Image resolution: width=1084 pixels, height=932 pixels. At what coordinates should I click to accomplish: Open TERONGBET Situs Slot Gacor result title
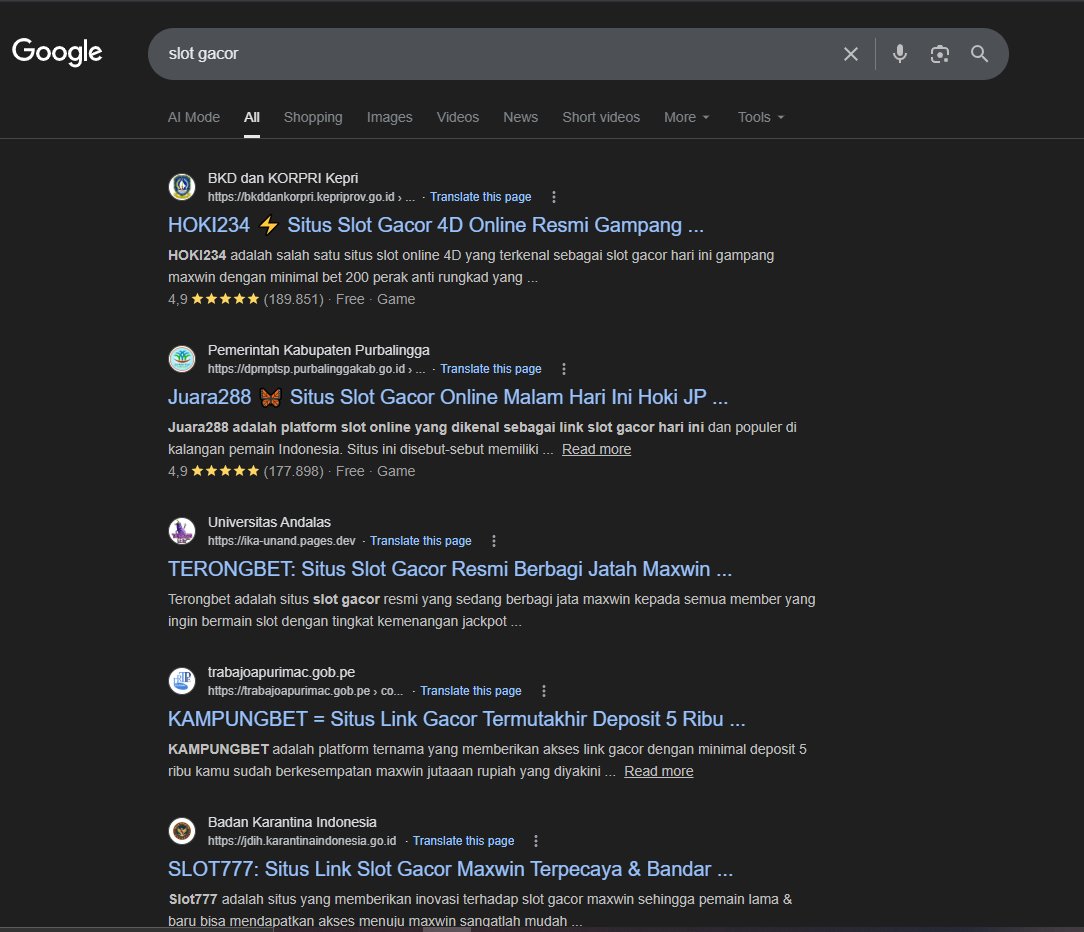pos(450,570)
